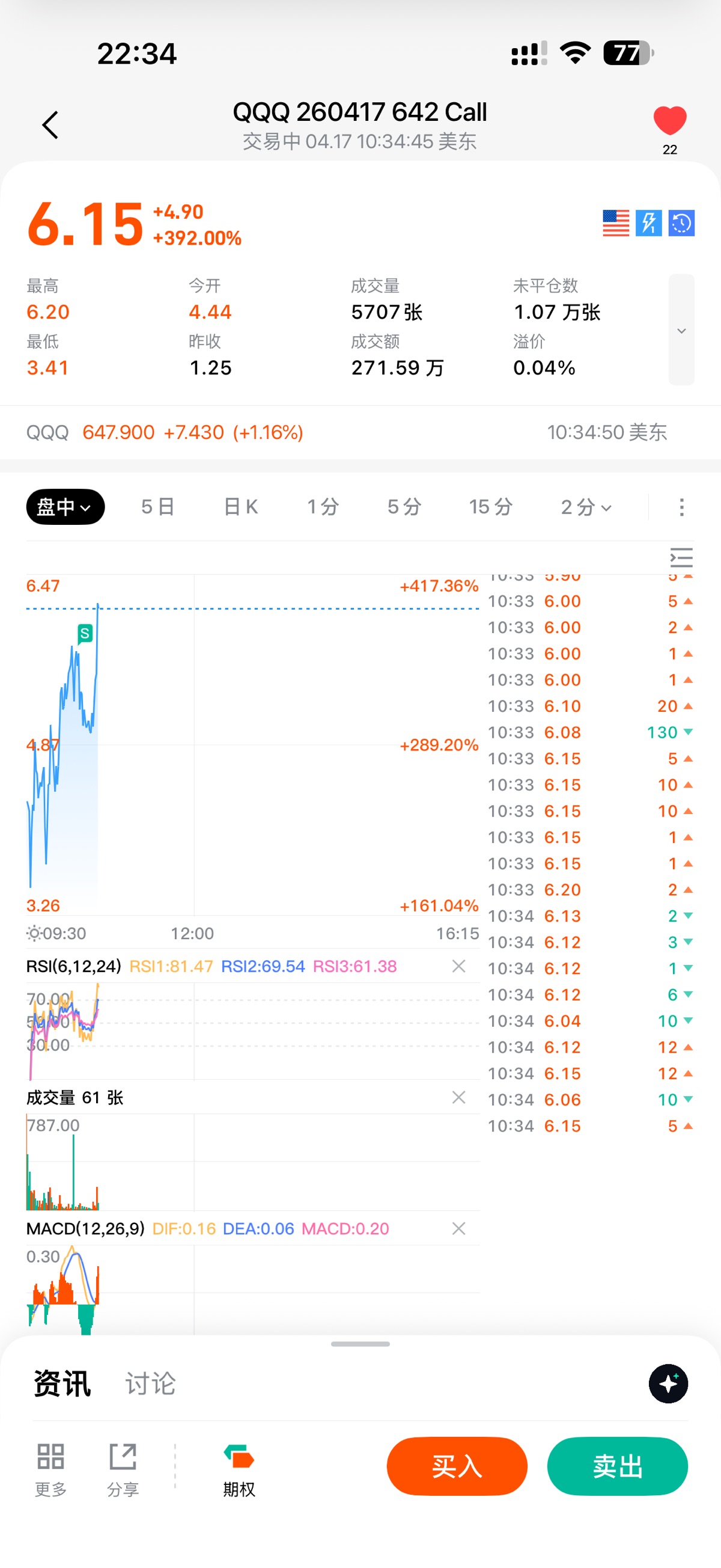The width and height of the screenshot is (721, 1568).
Task: Close the MACD indicator panel
Action: point(459,1228)
